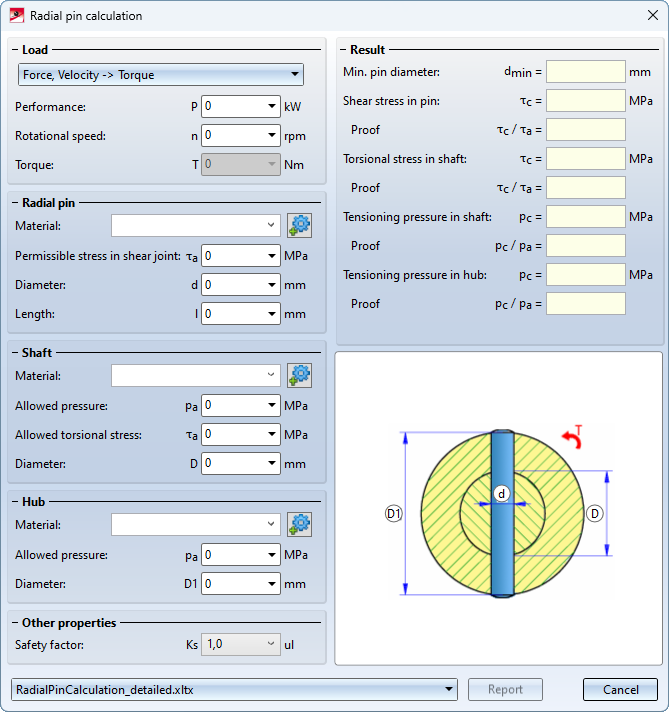Click the Shaft material gear icon
The width and height of the screenshot is (669, 712).
[299, 376]
